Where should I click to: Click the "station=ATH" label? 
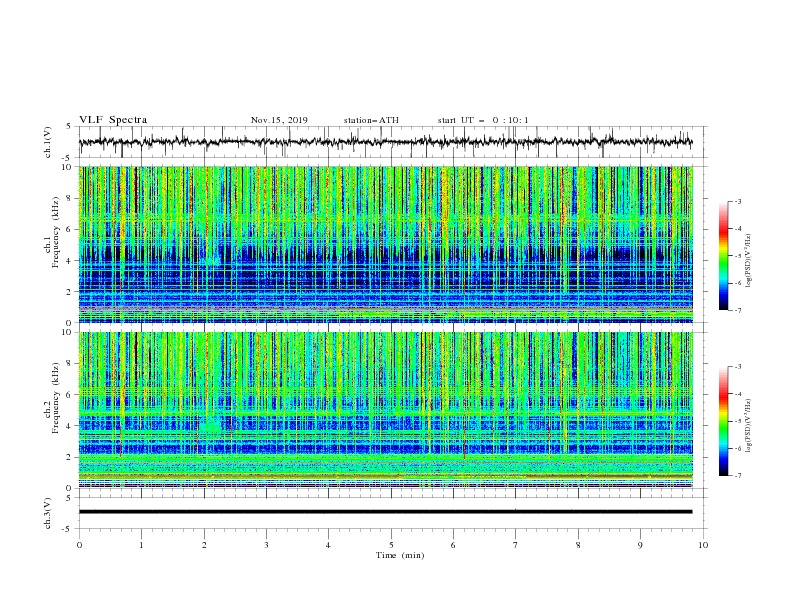click(x=371, y=120)
